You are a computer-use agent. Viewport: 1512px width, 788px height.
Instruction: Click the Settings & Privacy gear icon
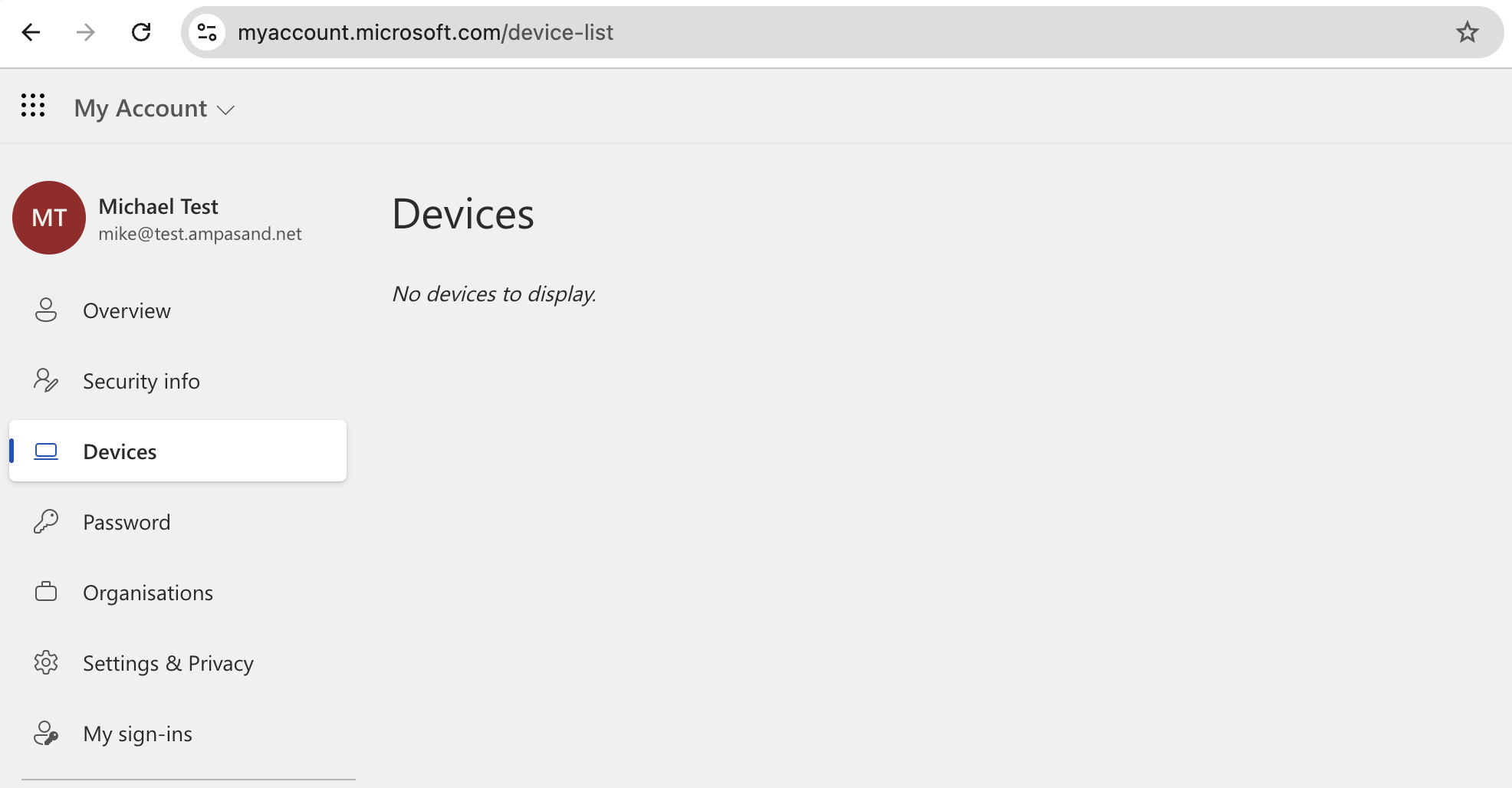[x=46, y=662]
